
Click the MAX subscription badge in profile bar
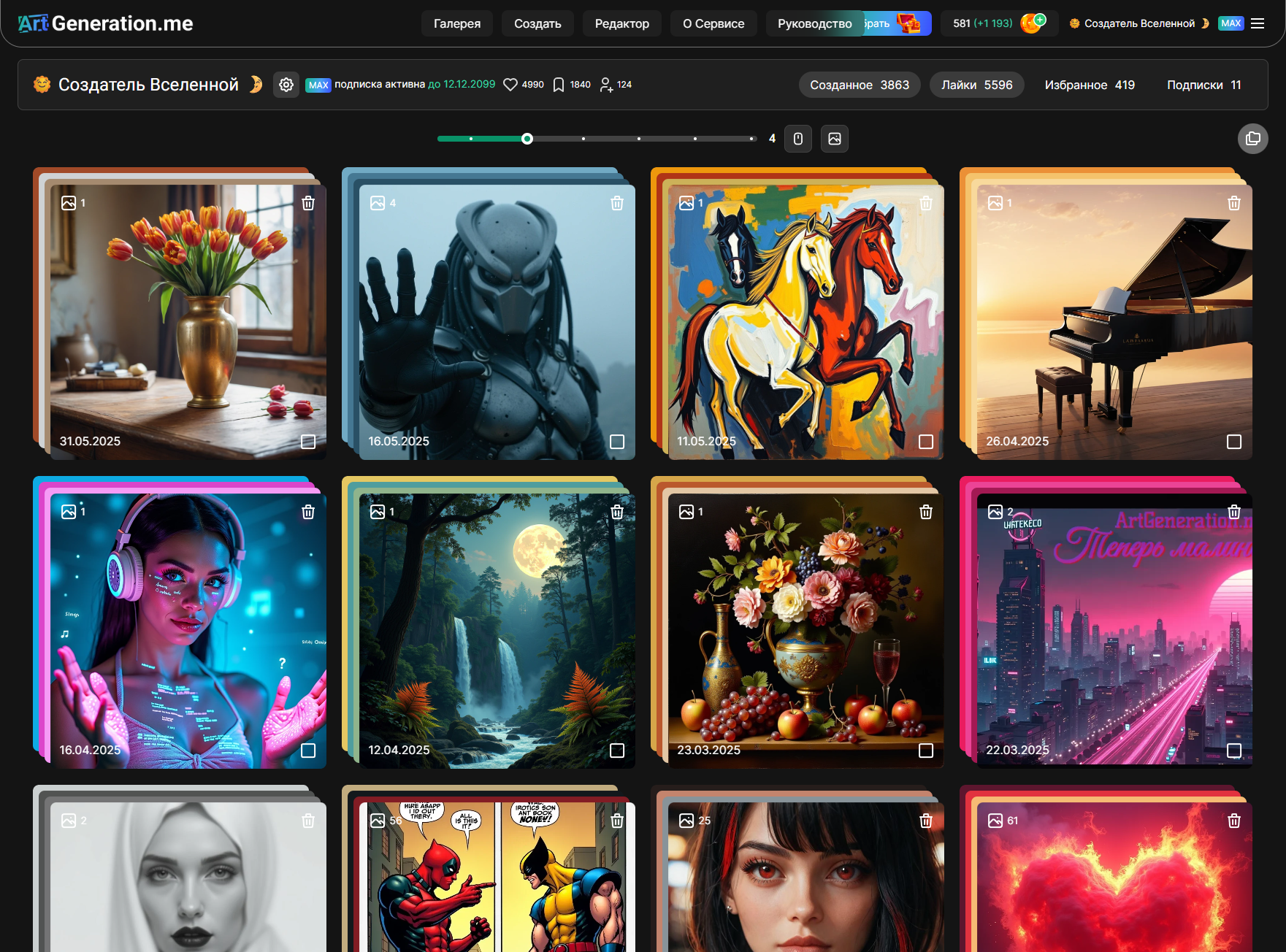coord(318,85)
